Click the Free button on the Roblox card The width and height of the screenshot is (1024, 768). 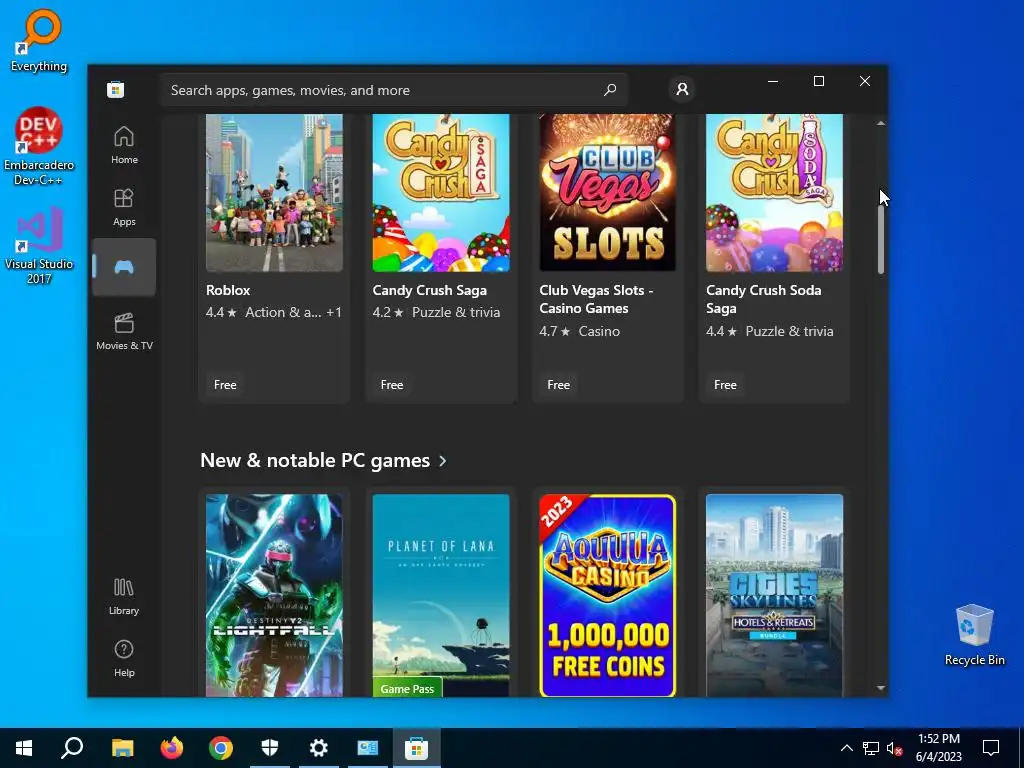pos(225,385)
